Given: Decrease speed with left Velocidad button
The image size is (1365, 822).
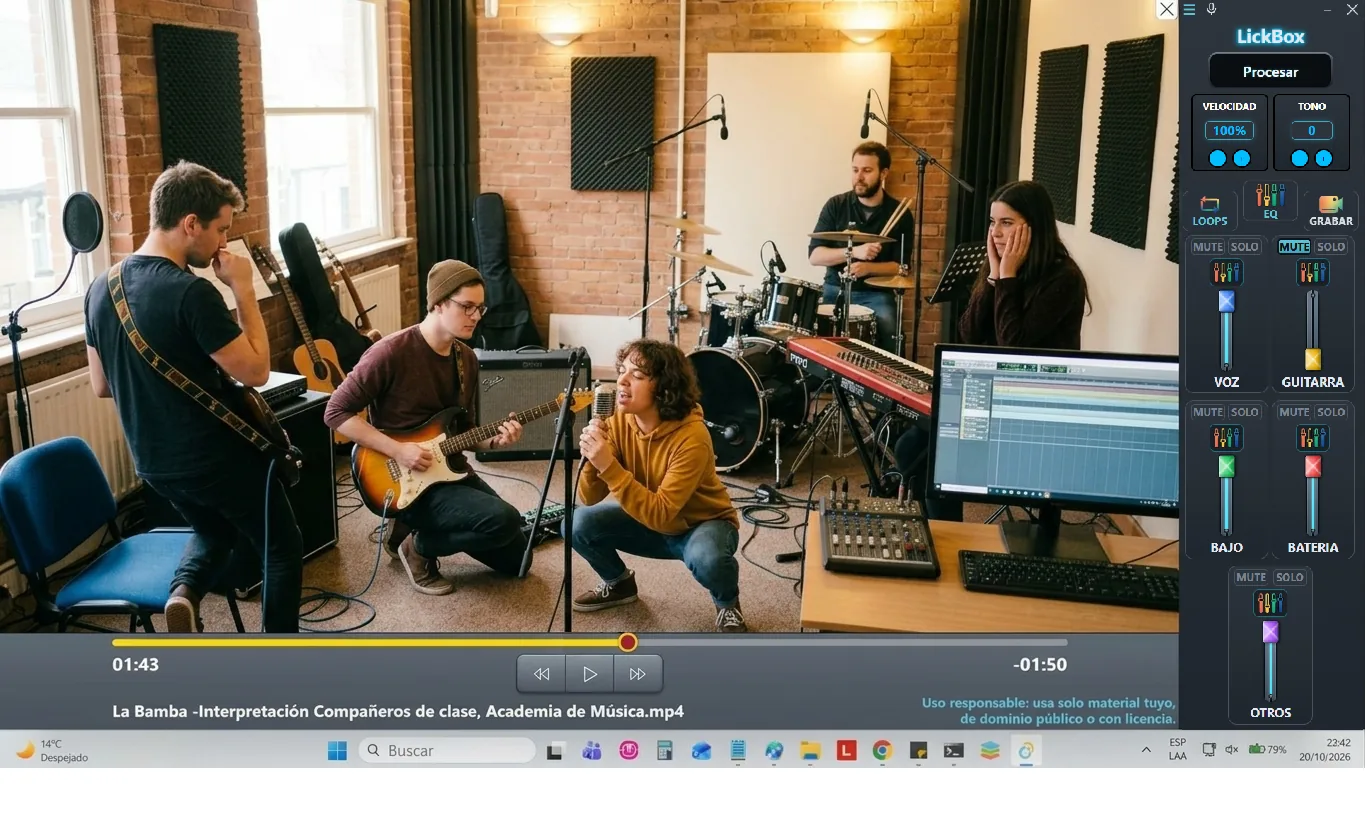Looking at the screenshot, I should pos(1217,158).
